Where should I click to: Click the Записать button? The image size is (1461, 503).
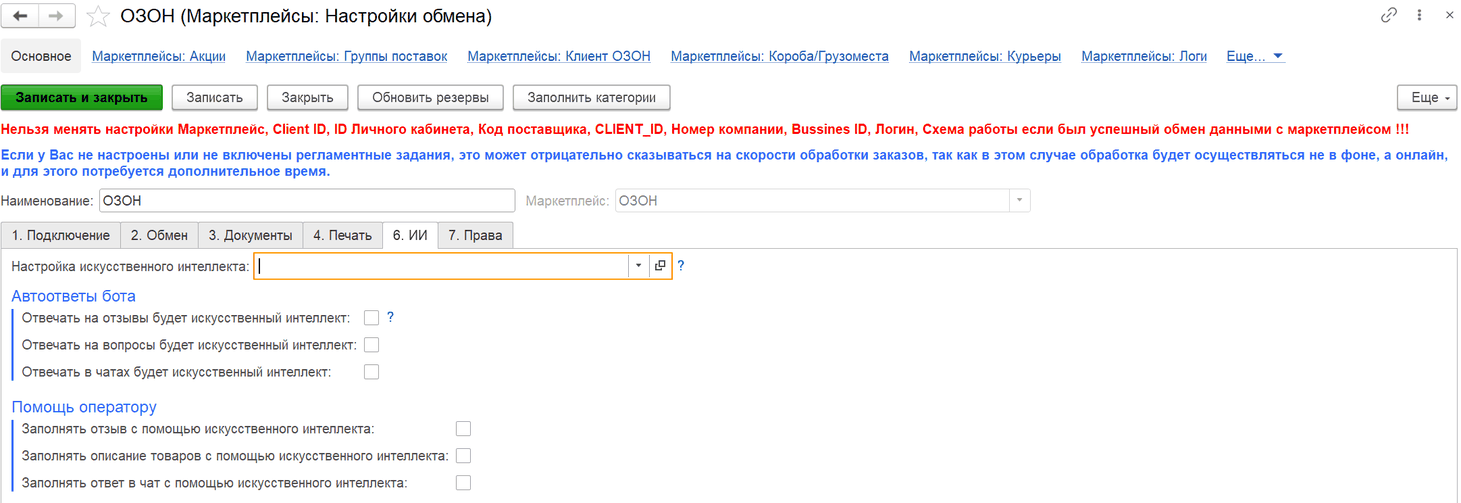[x=214, y=98]
